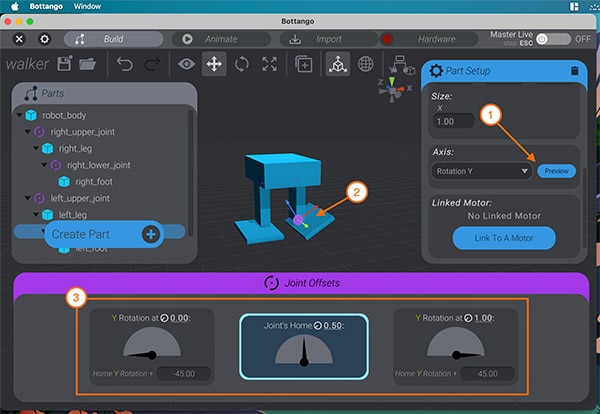Click the redo arrow
The image size is (600, 414).
(151, 64)
